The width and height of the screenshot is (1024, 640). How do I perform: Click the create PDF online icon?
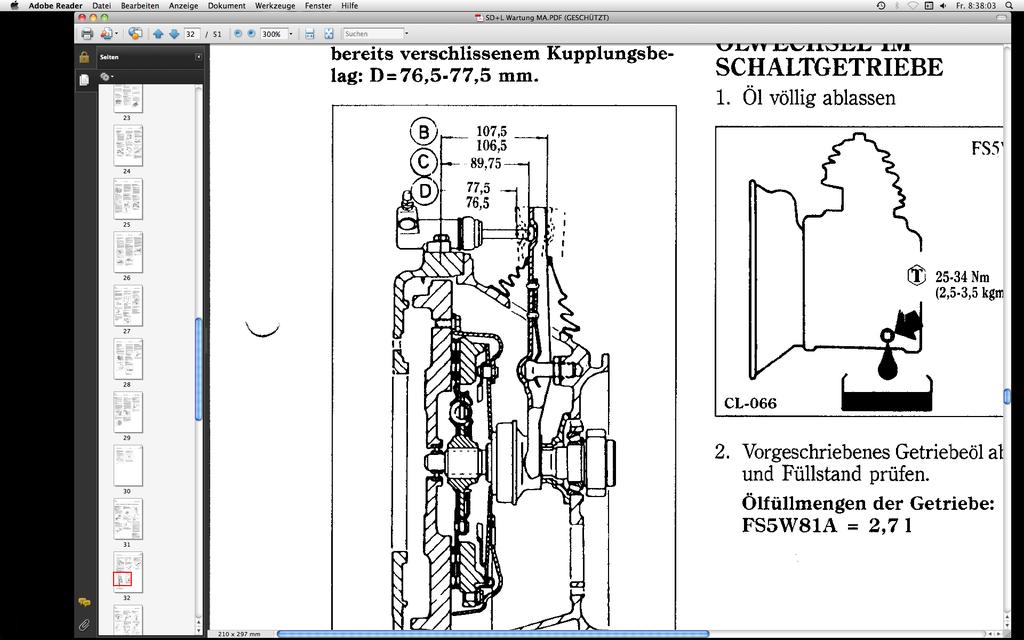pos(106,34)
